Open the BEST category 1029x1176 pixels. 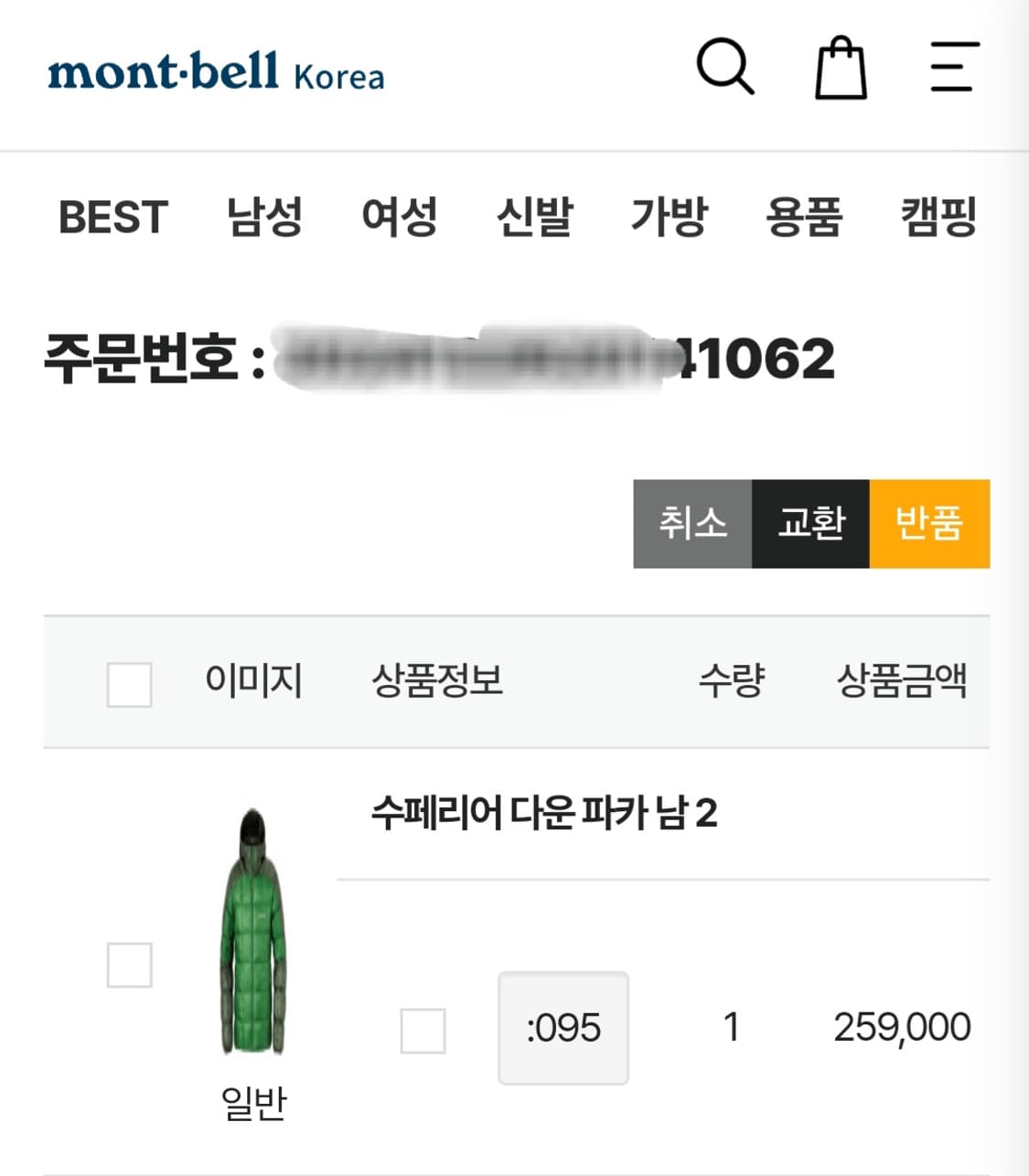pyautogui.click(x=113, y=218)
